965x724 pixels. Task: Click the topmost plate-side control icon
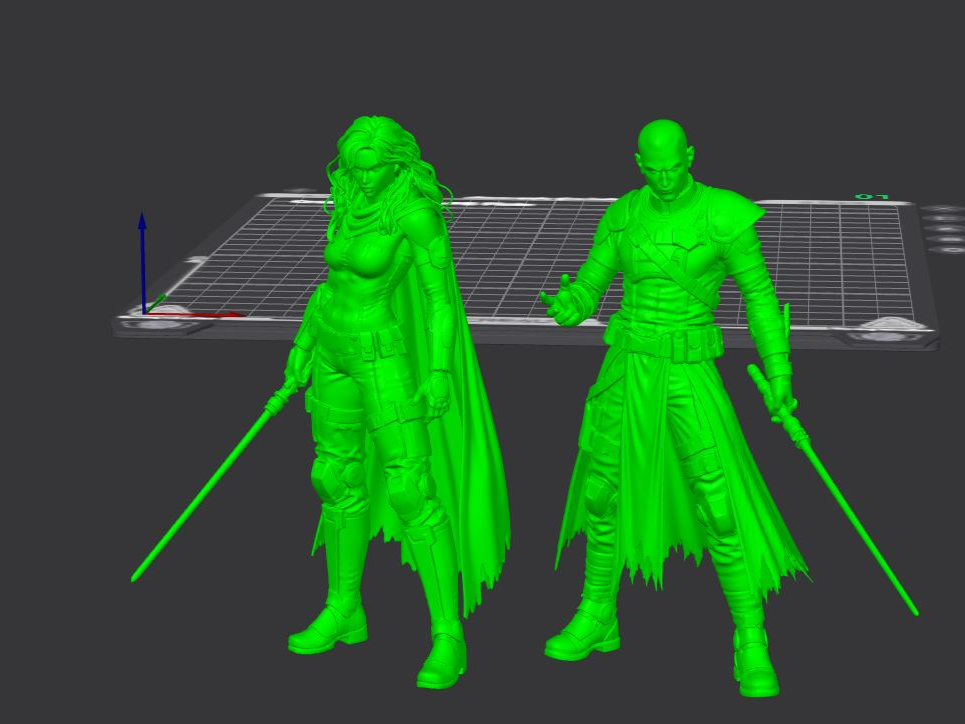coord(943,209)
